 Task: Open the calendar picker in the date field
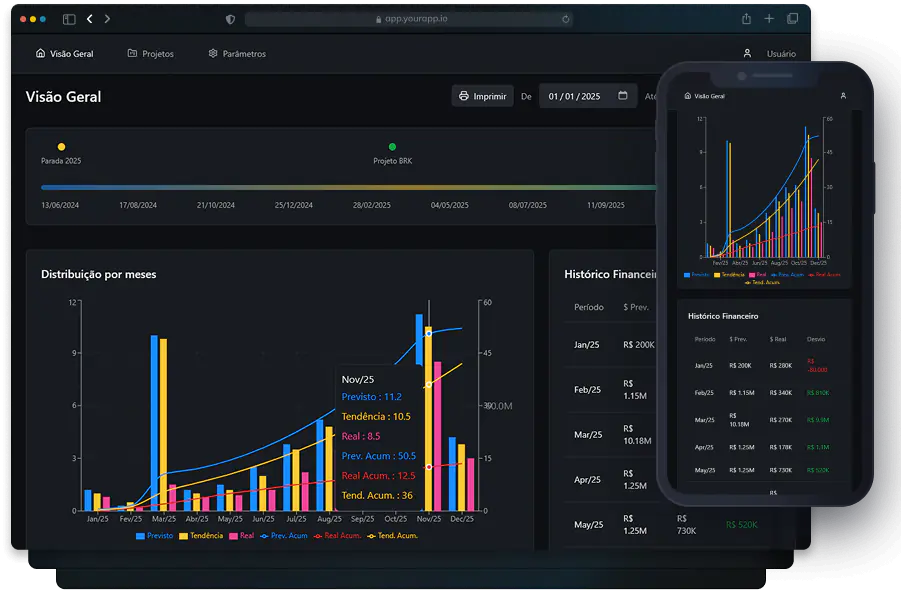pos(623,95)
